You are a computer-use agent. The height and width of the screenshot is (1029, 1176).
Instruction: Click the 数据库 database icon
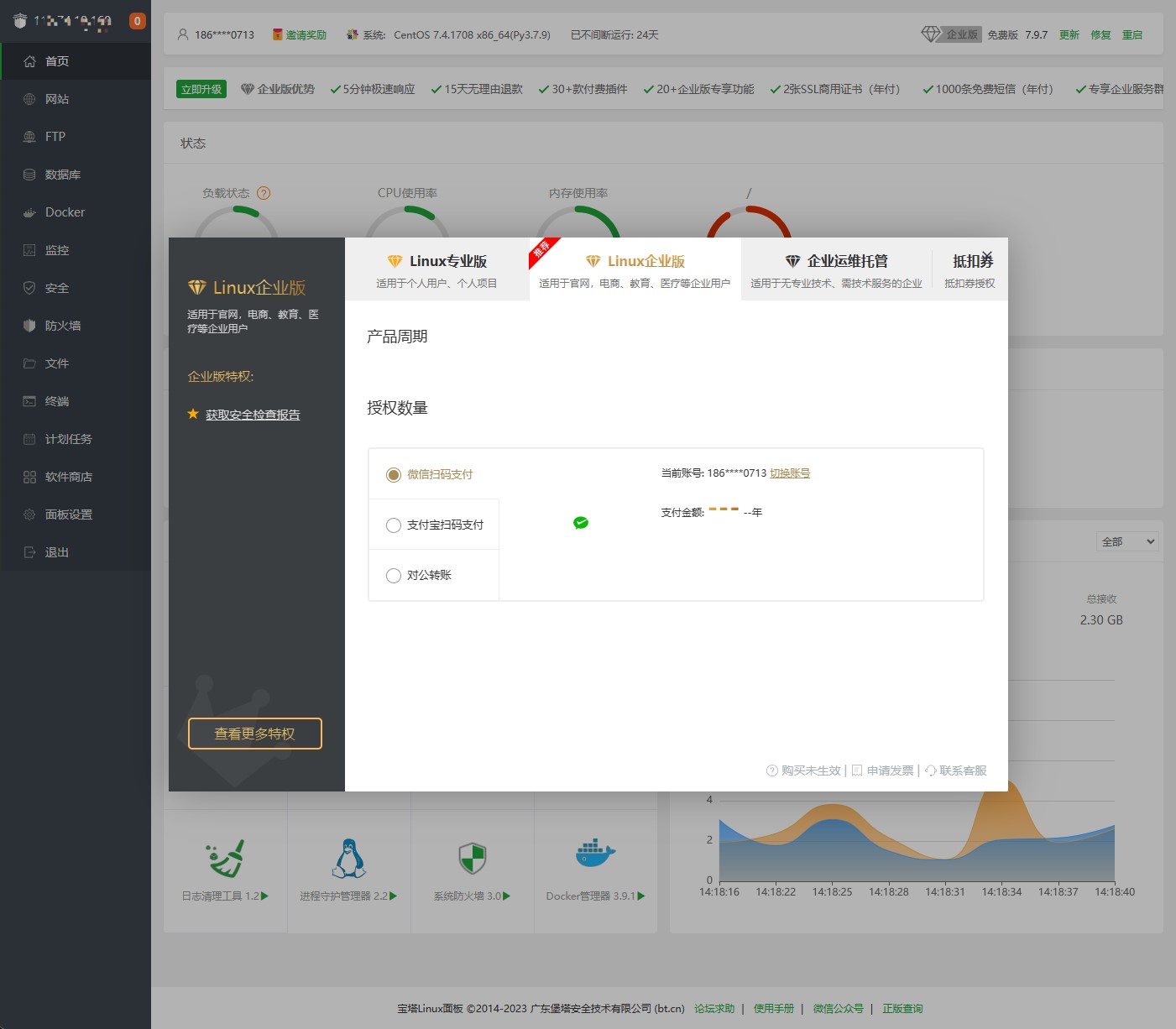pyautogui.click(x=29, y=175)
